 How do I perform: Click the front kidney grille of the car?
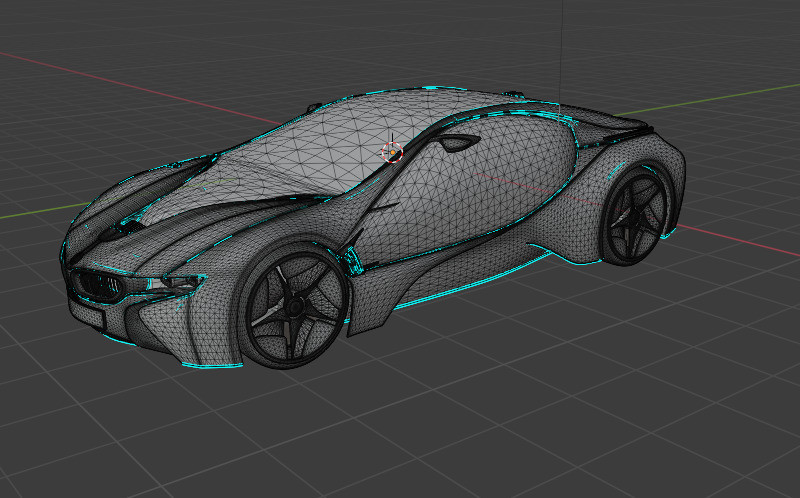98,285
